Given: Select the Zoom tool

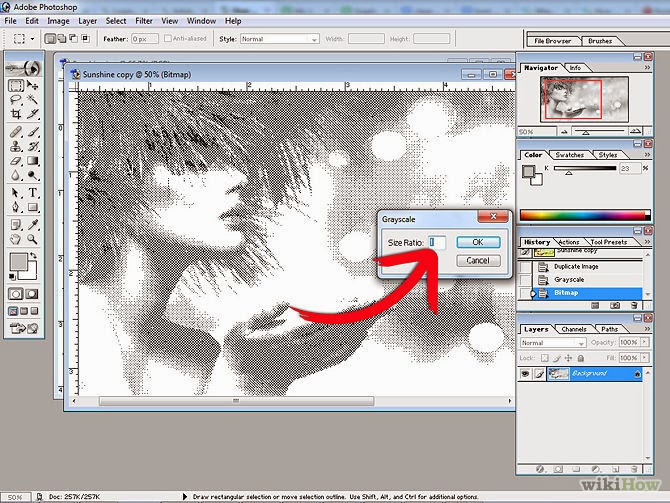Looking at the screenshot, I should pyautogui.click(x=32, y=239).
